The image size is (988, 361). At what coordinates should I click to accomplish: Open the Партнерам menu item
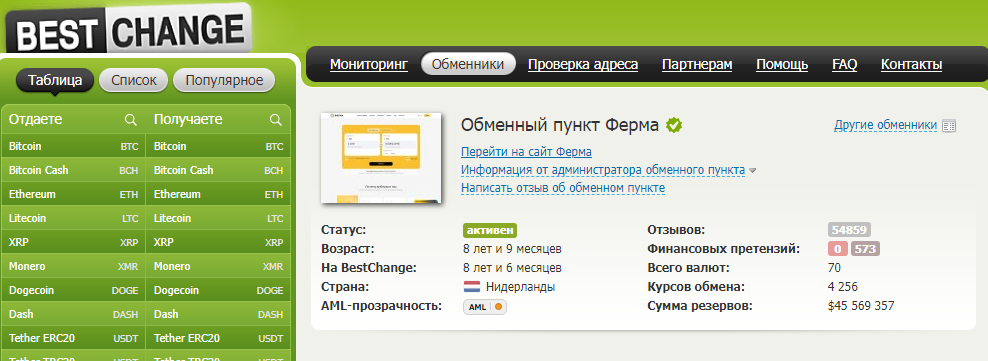pyautogui.click(x=697, y=64)
